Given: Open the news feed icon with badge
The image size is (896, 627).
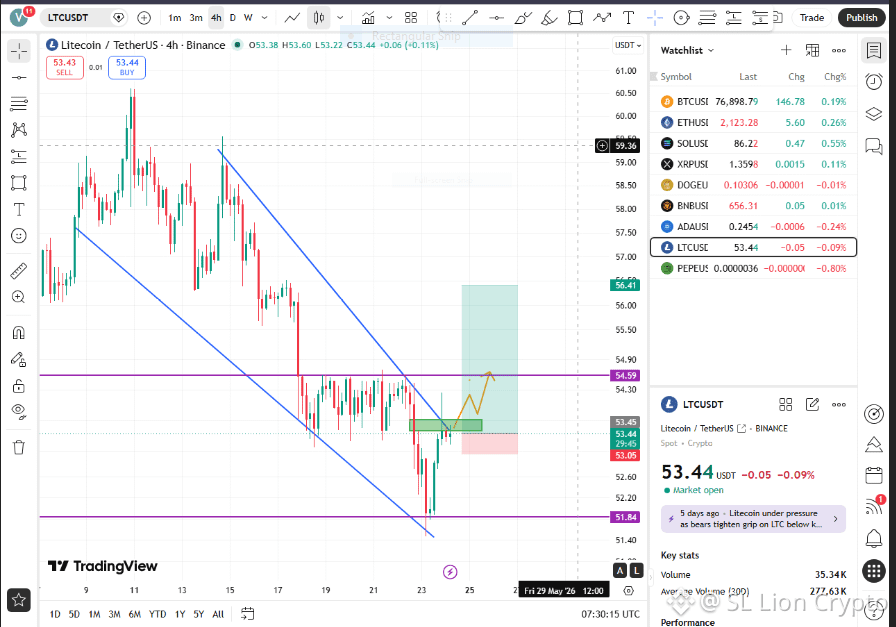Looking at the screenshot, I should pos(874,505).
